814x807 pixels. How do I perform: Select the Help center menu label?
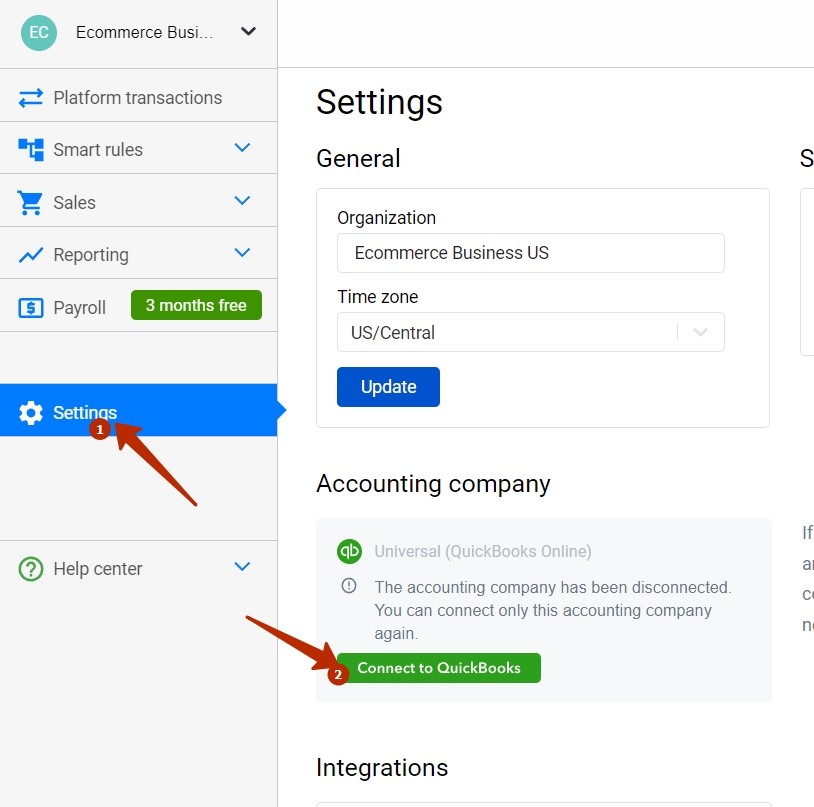(x=98, y=569)
